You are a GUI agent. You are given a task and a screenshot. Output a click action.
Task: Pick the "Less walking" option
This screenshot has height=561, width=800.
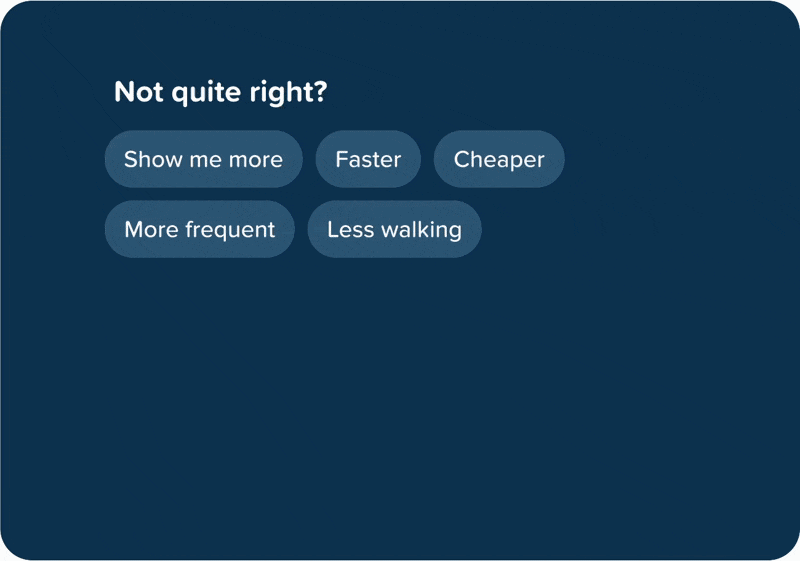pos(394,229)
